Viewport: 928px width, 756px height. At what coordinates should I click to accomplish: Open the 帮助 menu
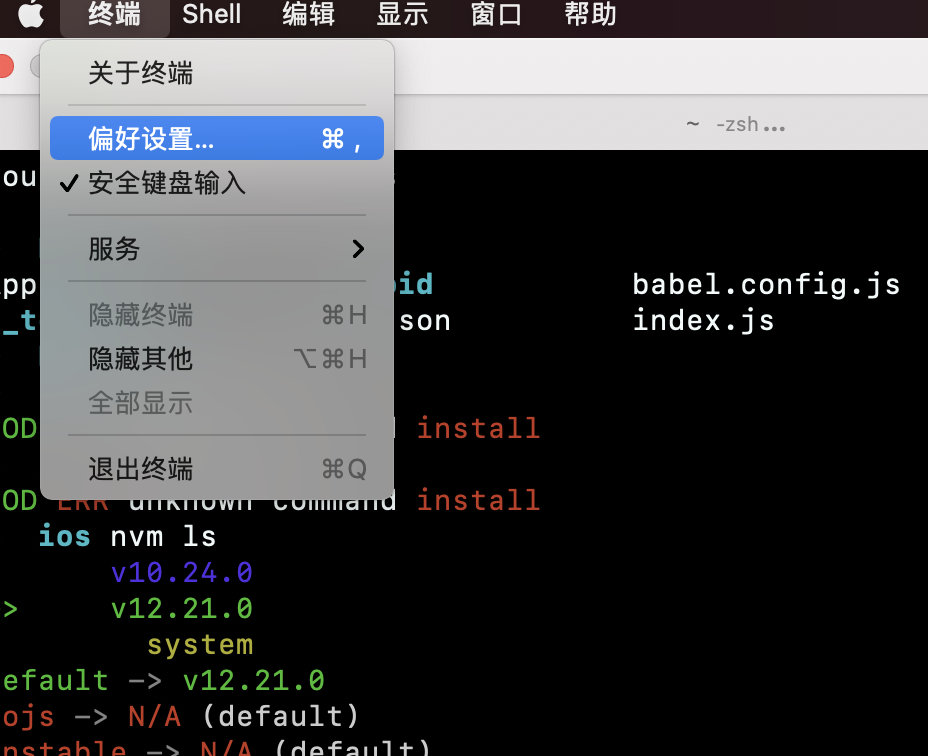[589, 14]
